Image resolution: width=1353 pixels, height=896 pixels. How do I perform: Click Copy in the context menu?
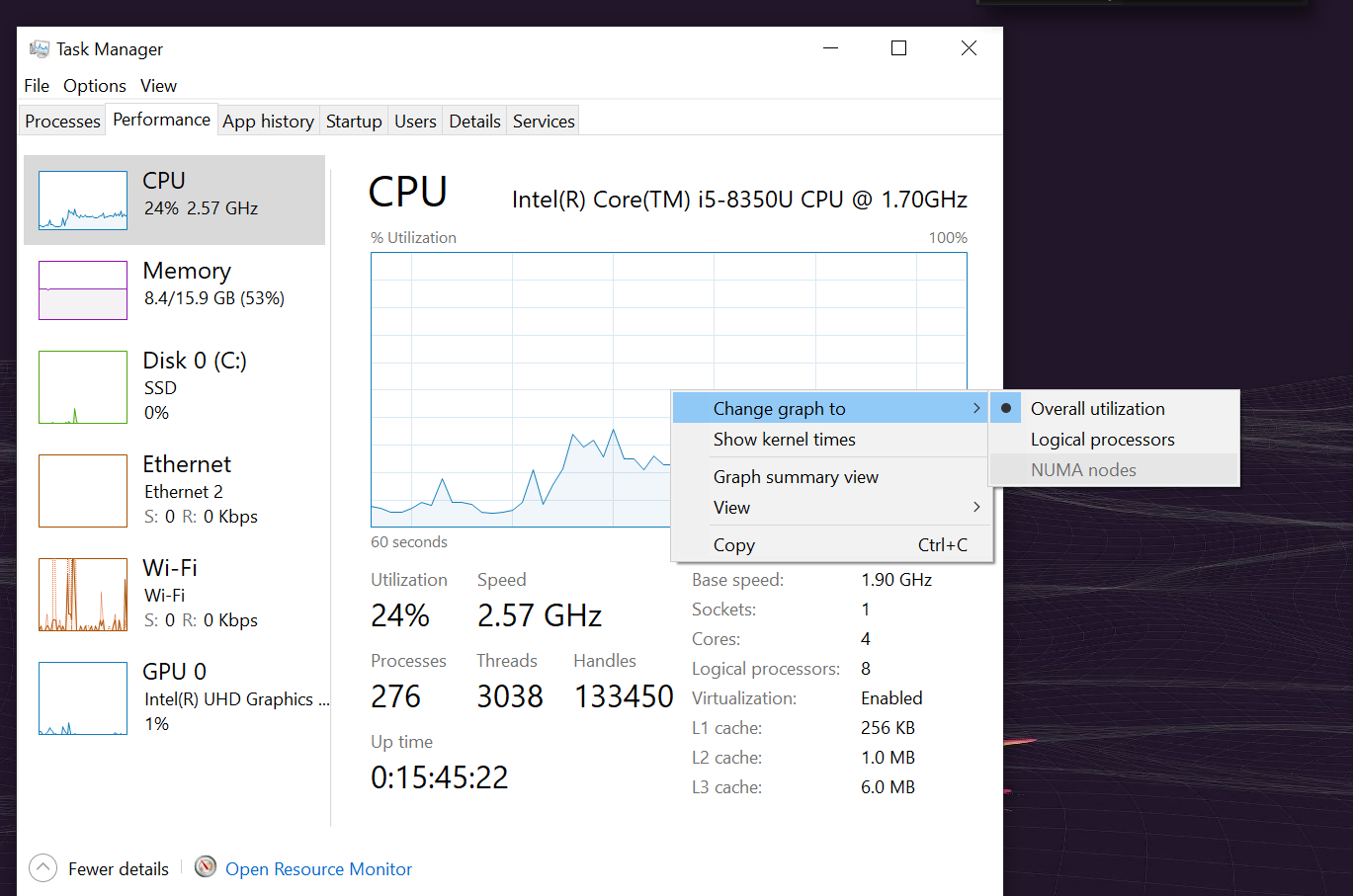coord(734,545)
